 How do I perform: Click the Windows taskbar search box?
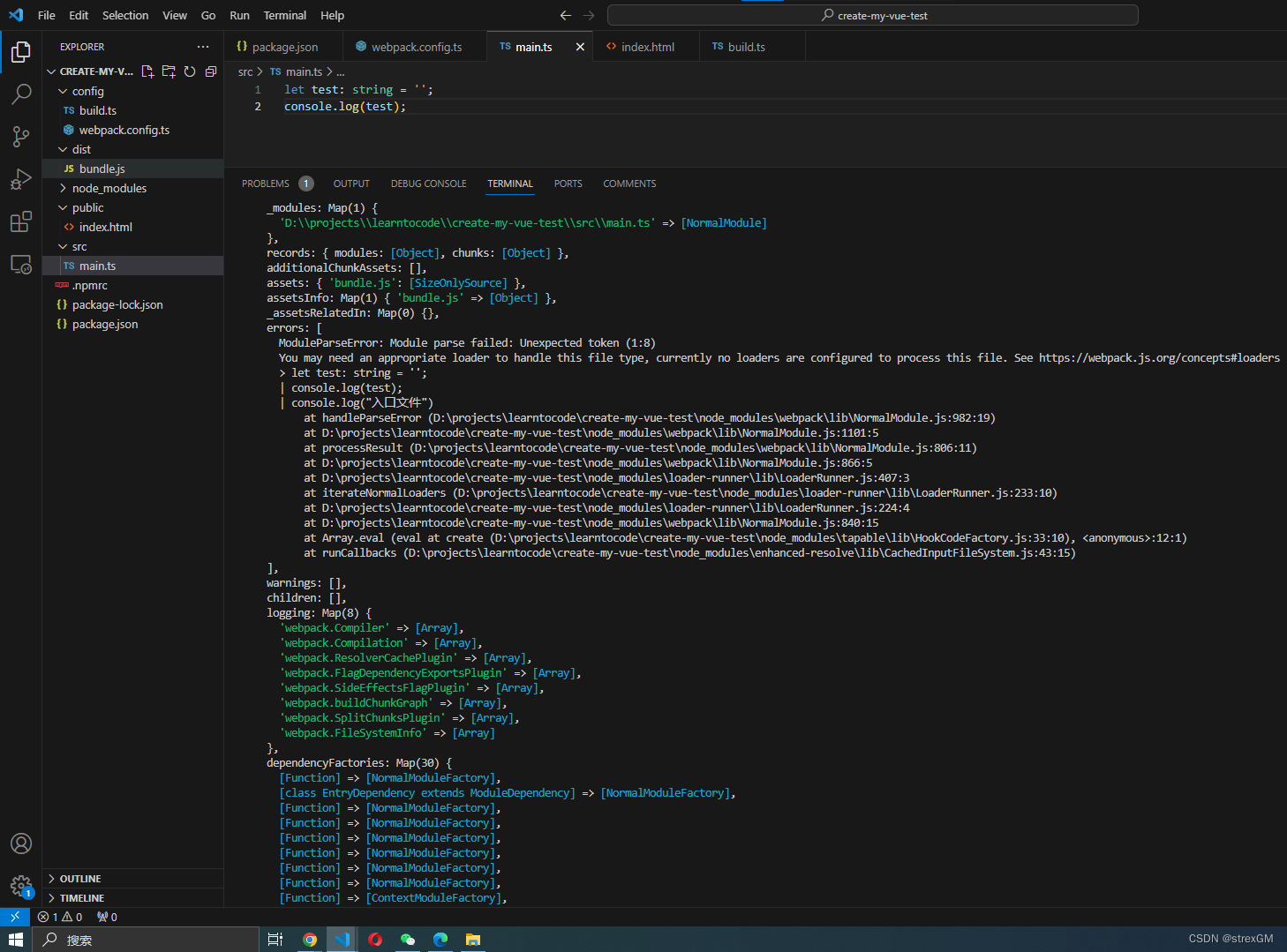click(x=147, y=940)
